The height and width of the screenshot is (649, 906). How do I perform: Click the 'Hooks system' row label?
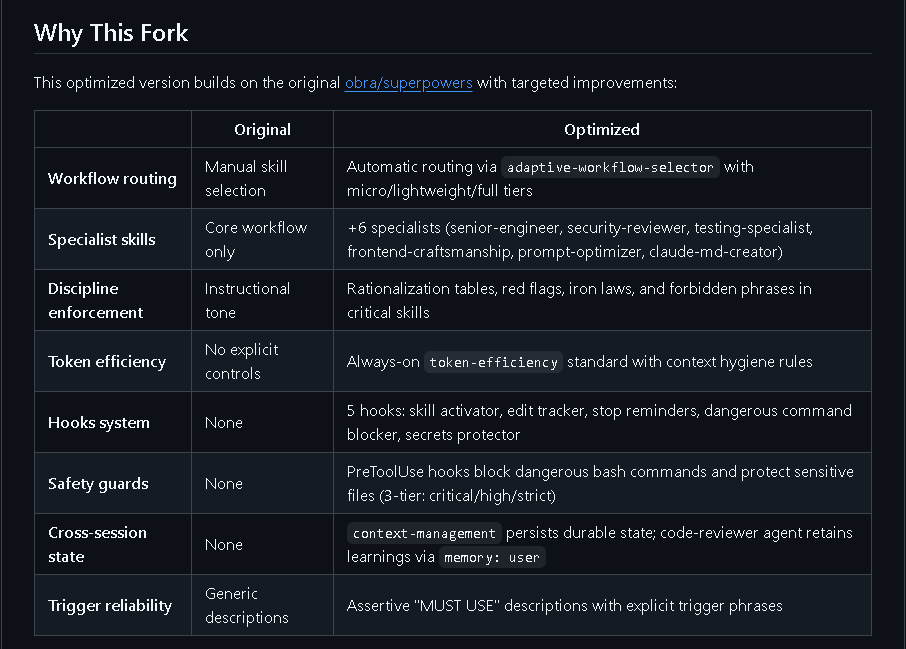[x=99, y=423]
